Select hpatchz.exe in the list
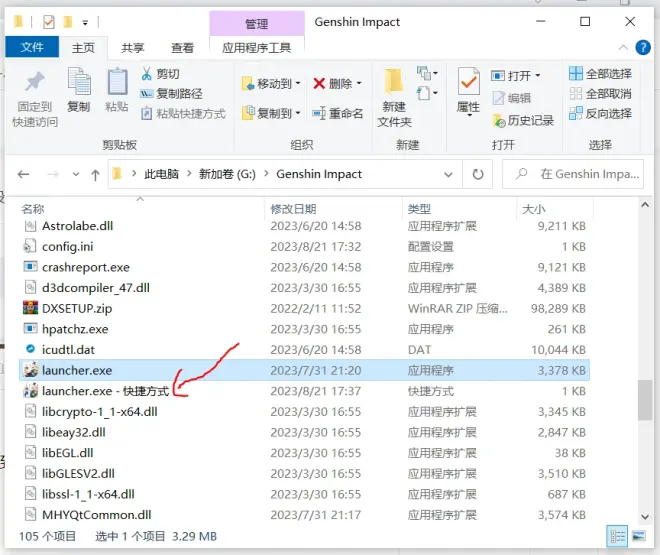The image size is (660, 555). [x=304, y=329]
